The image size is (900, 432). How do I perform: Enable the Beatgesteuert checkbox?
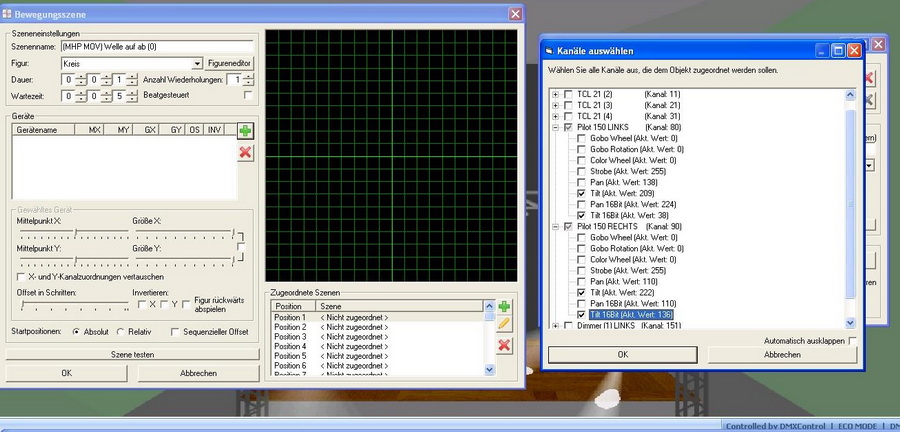pyautogui.click(x=248, y=95)
